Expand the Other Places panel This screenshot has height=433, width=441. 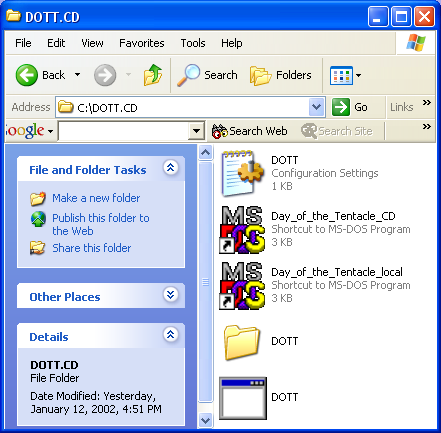171,294
